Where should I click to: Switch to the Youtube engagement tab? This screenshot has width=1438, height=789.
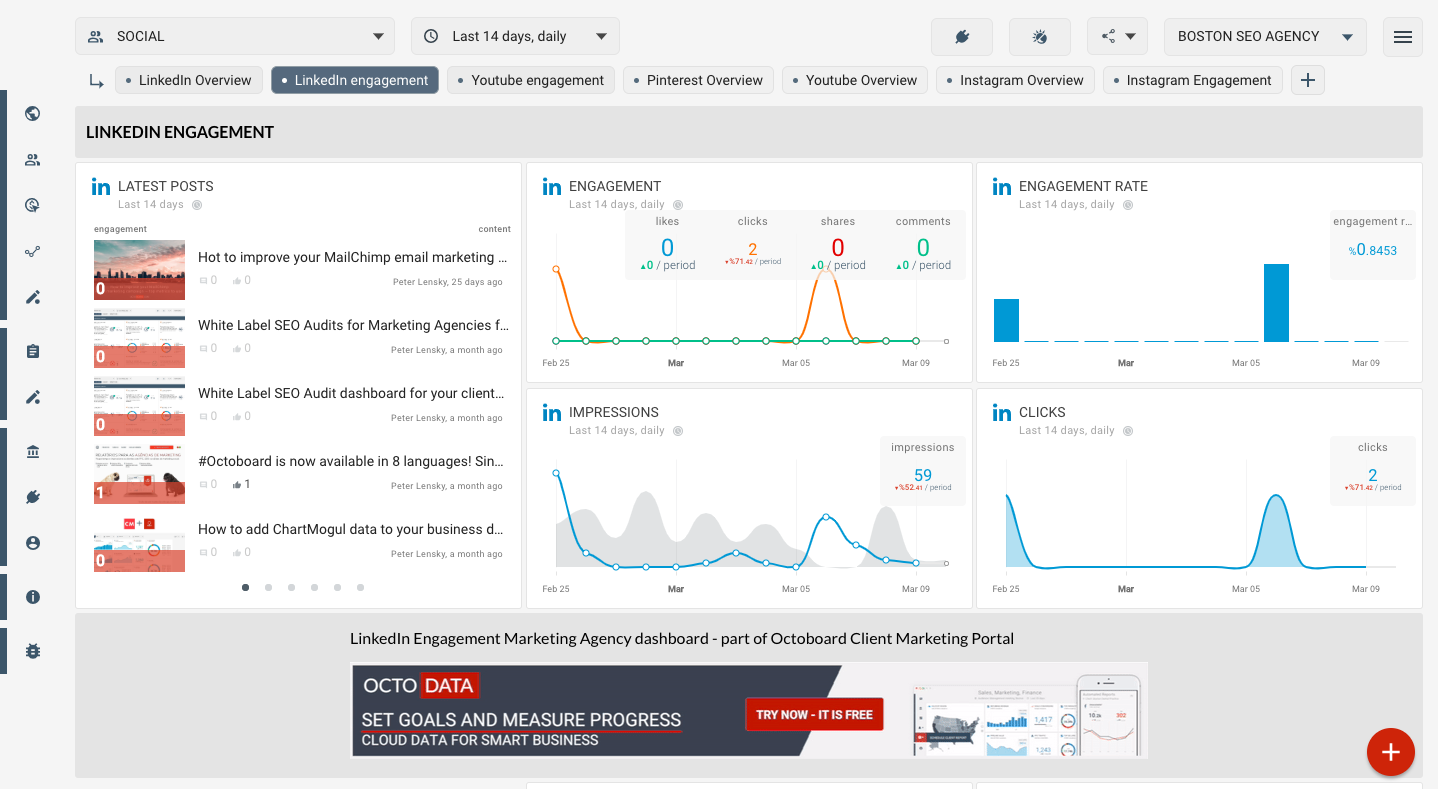pyautogui.click(x=531, y=80)
